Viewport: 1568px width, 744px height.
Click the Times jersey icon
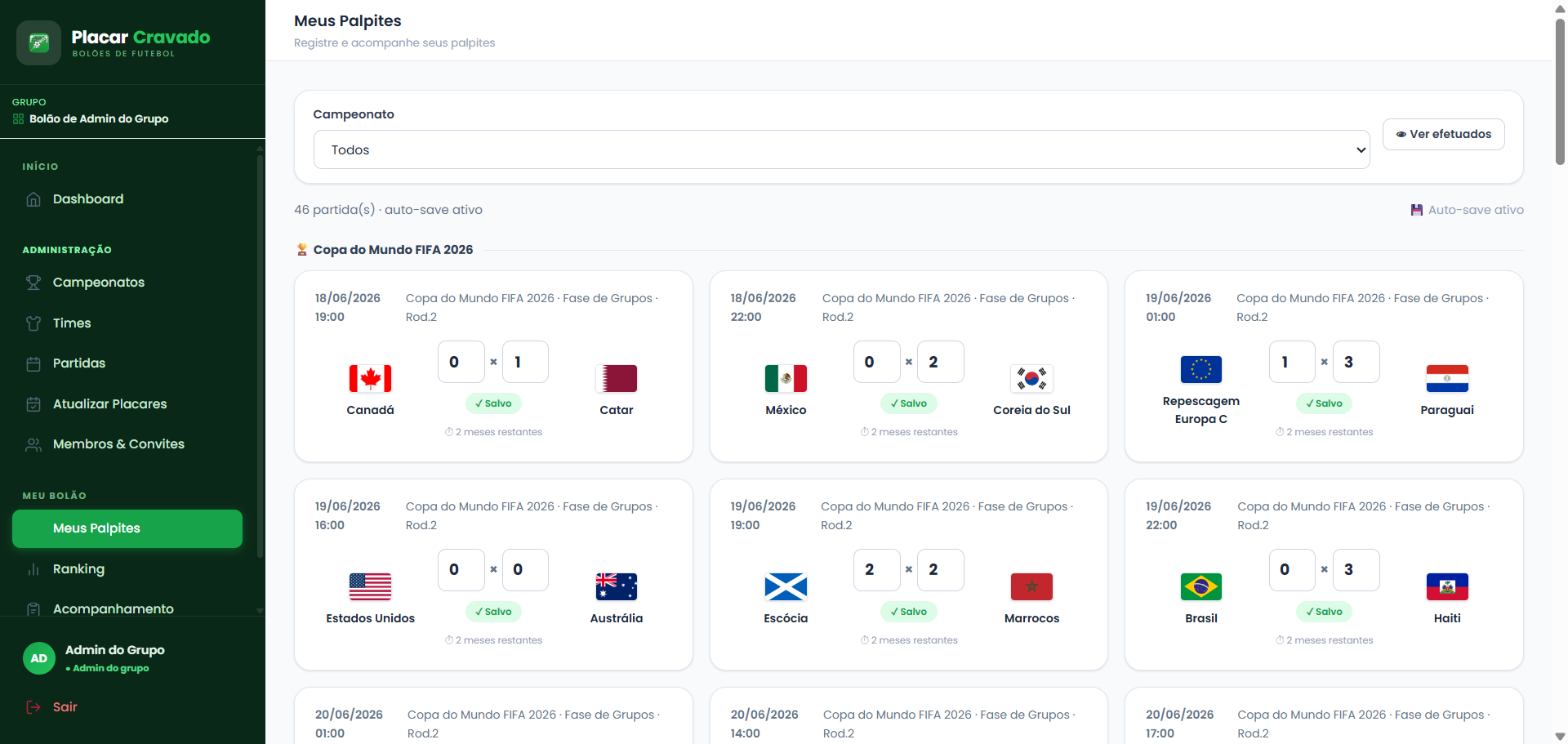[x=33, y=323]
